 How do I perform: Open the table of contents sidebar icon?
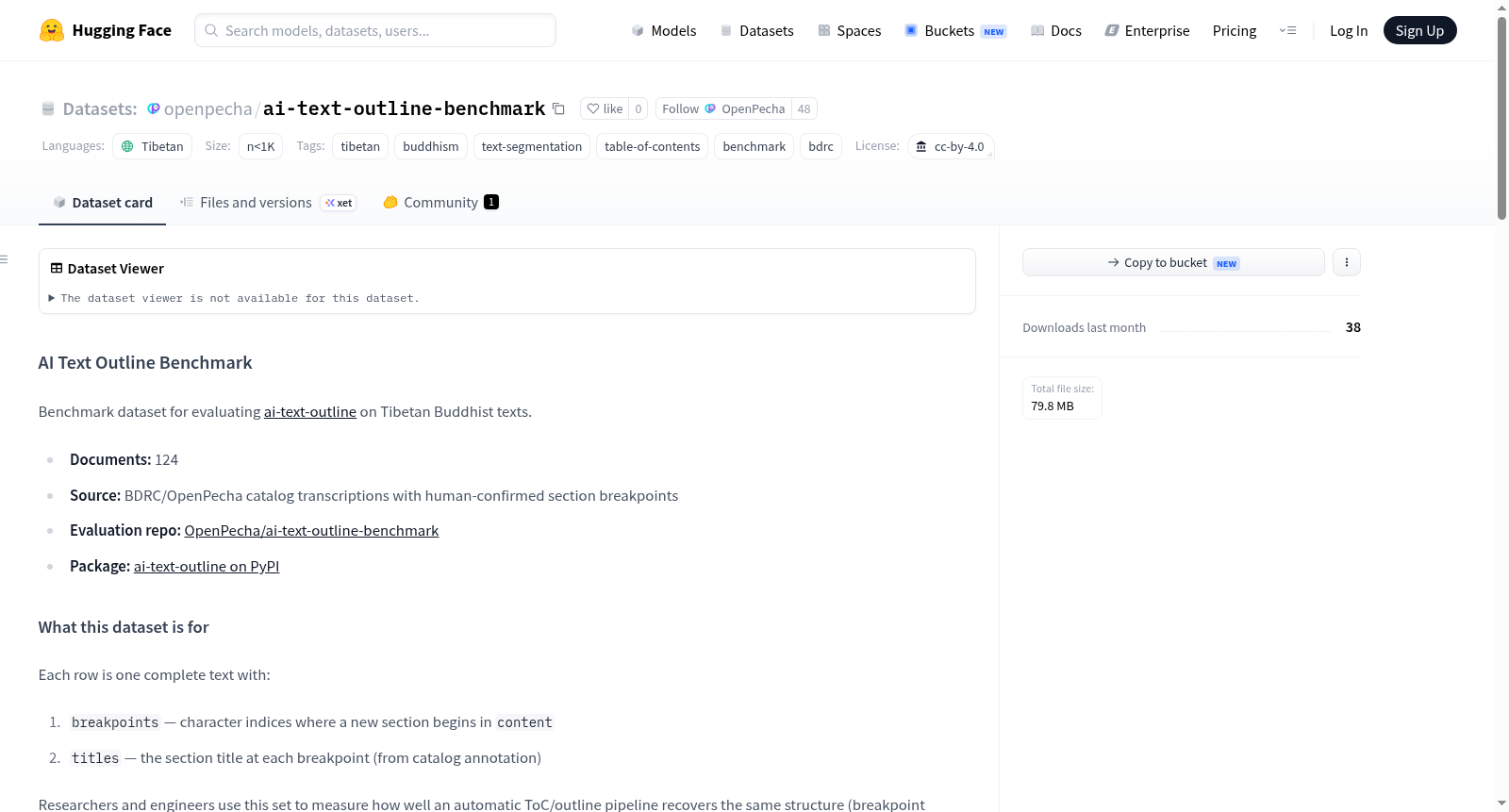pyautogui.click(x=5, y=259)
